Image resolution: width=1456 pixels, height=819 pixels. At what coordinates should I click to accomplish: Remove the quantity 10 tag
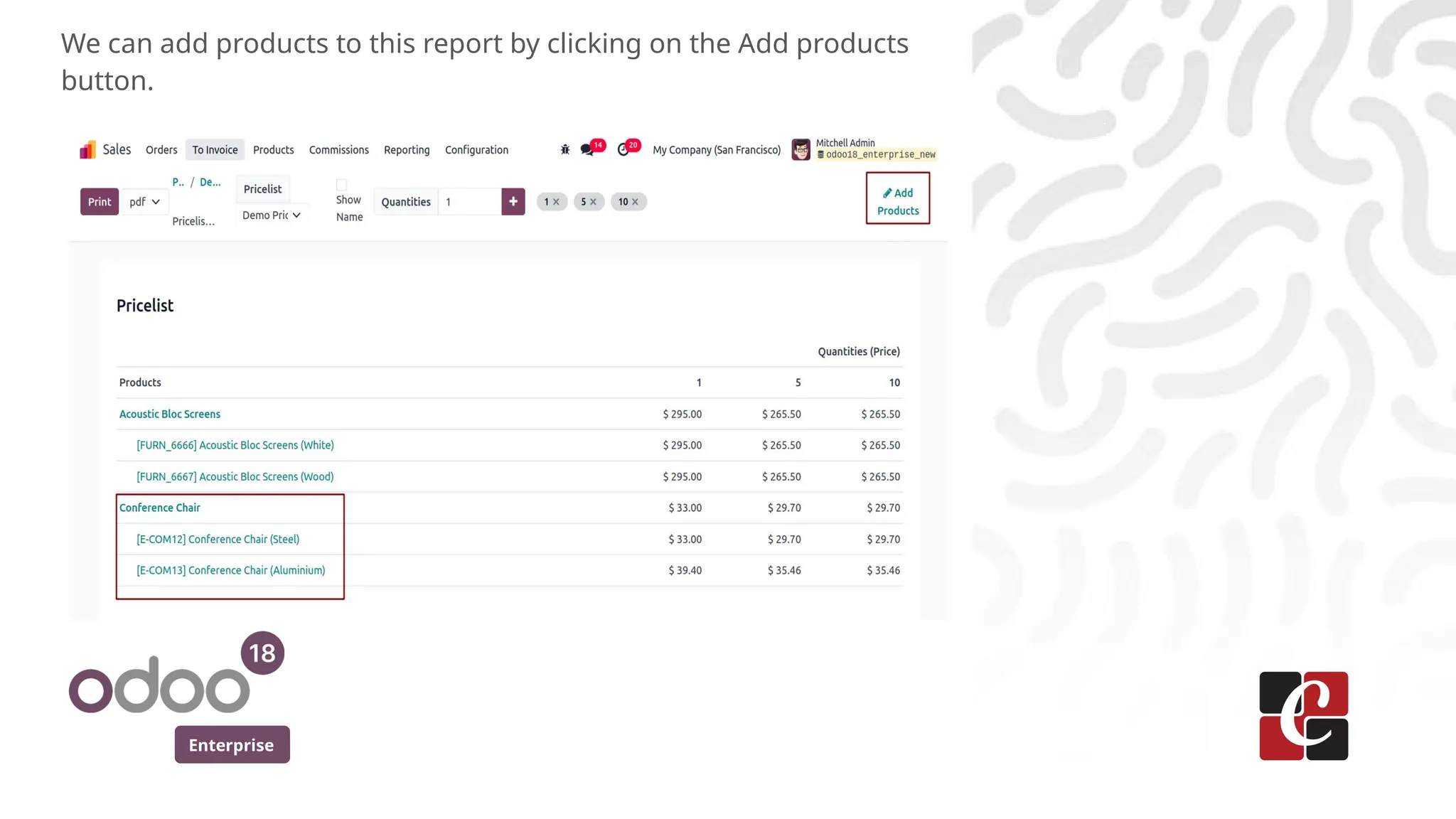tap(635, 202)
